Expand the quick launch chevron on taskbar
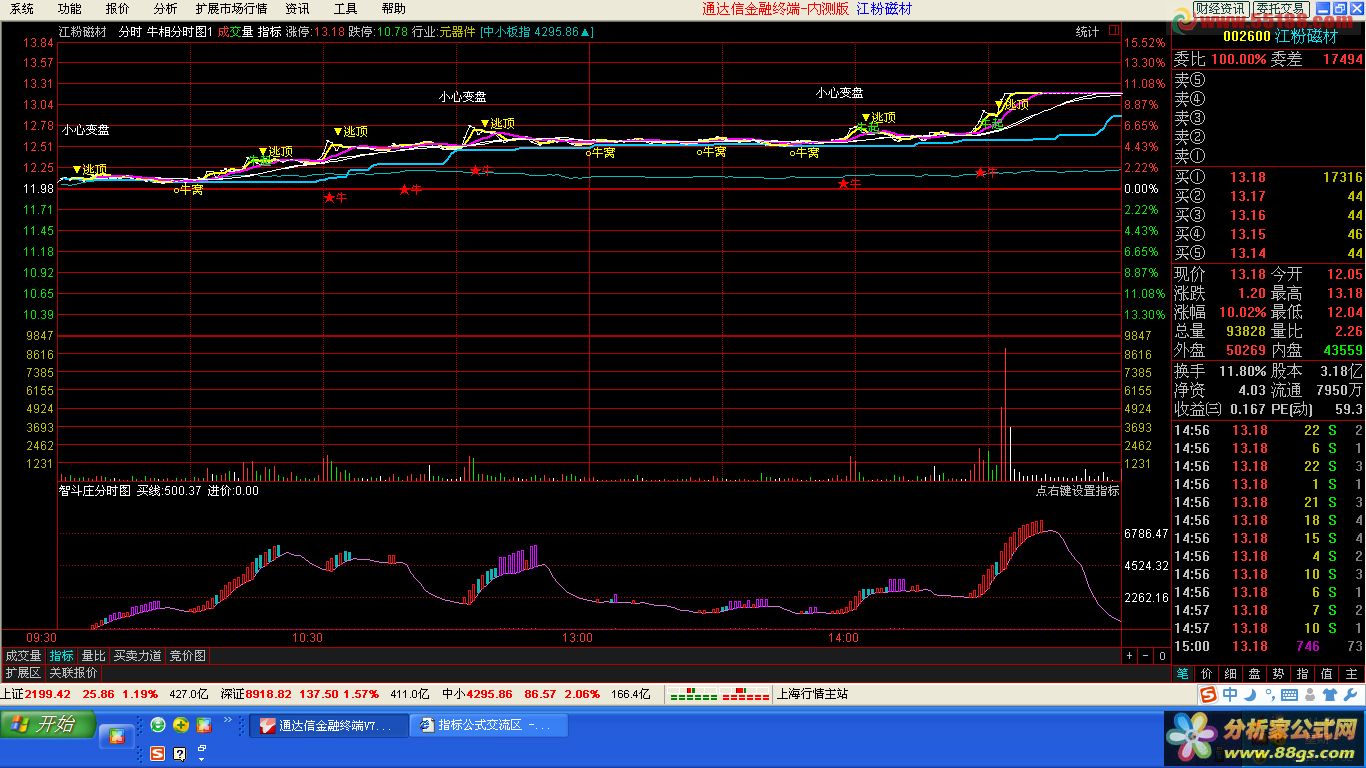 228,720
